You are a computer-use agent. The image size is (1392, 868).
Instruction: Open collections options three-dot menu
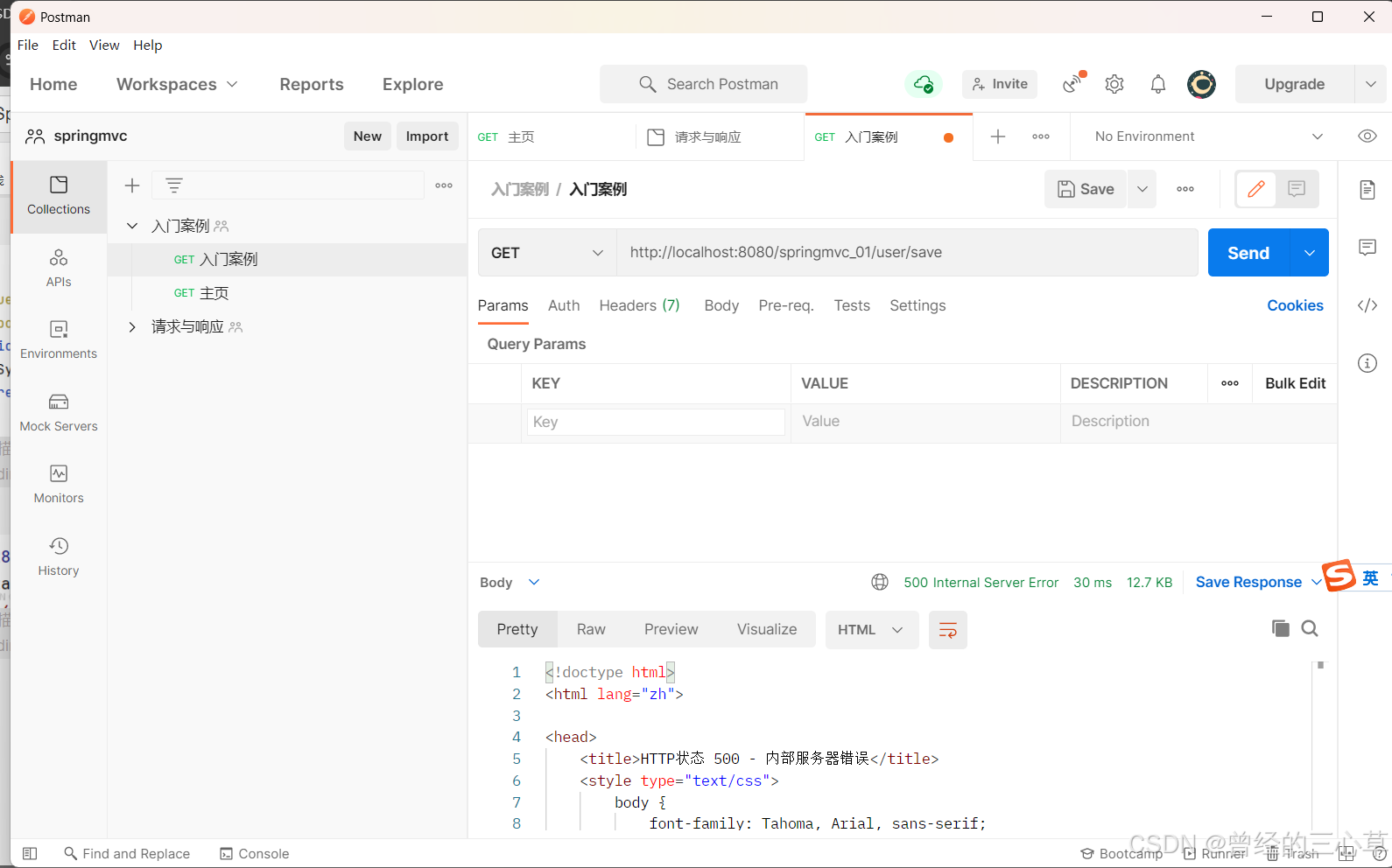click(444, 185)
